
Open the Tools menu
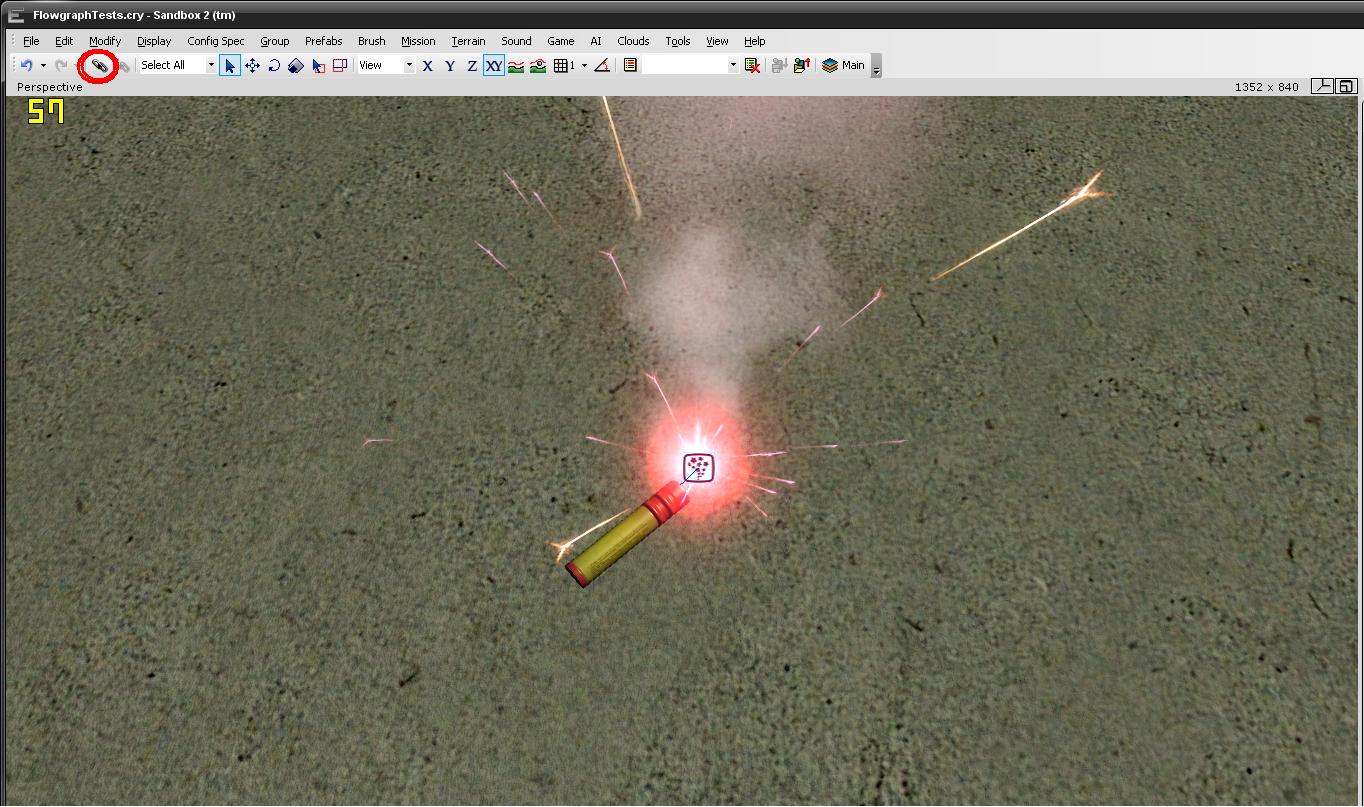678,41
